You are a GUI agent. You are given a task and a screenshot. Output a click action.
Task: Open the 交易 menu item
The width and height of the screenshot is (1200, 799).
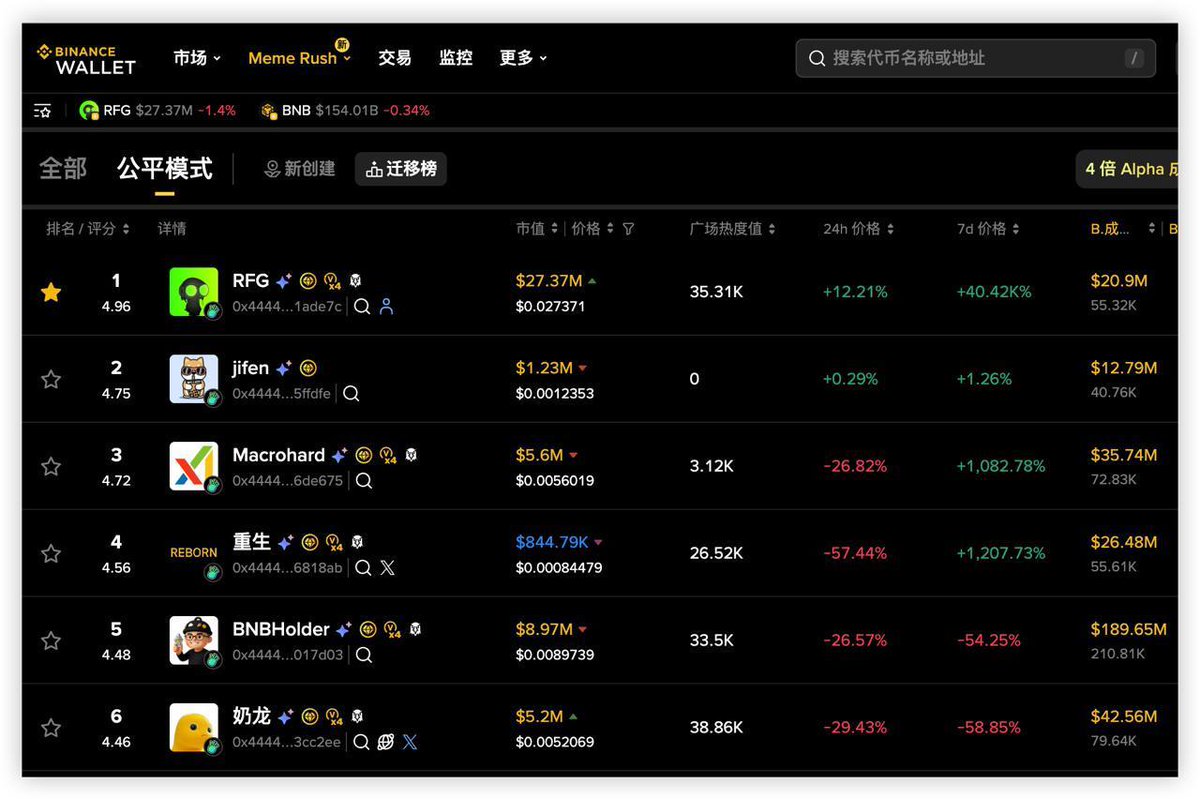tap(395, 58)
